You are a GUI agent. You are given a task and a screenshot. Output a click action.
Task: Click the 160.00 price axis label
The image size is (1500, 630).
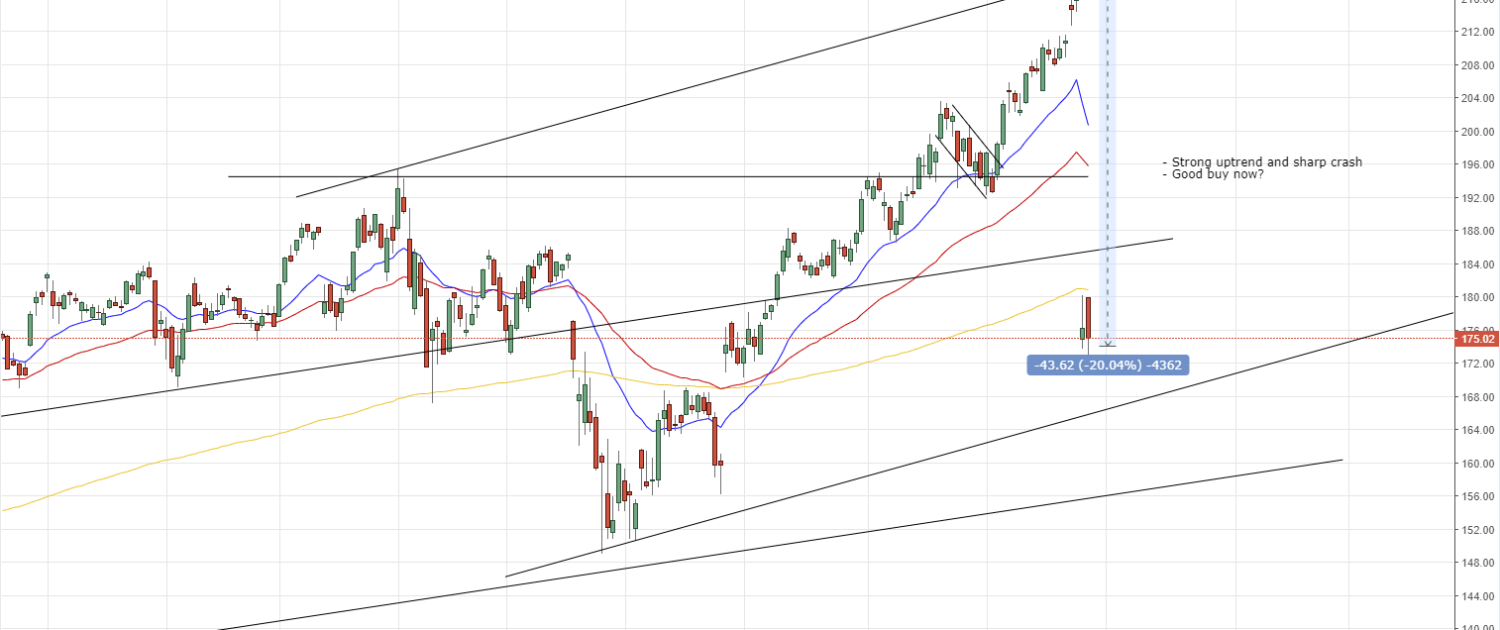(1477, 464)
